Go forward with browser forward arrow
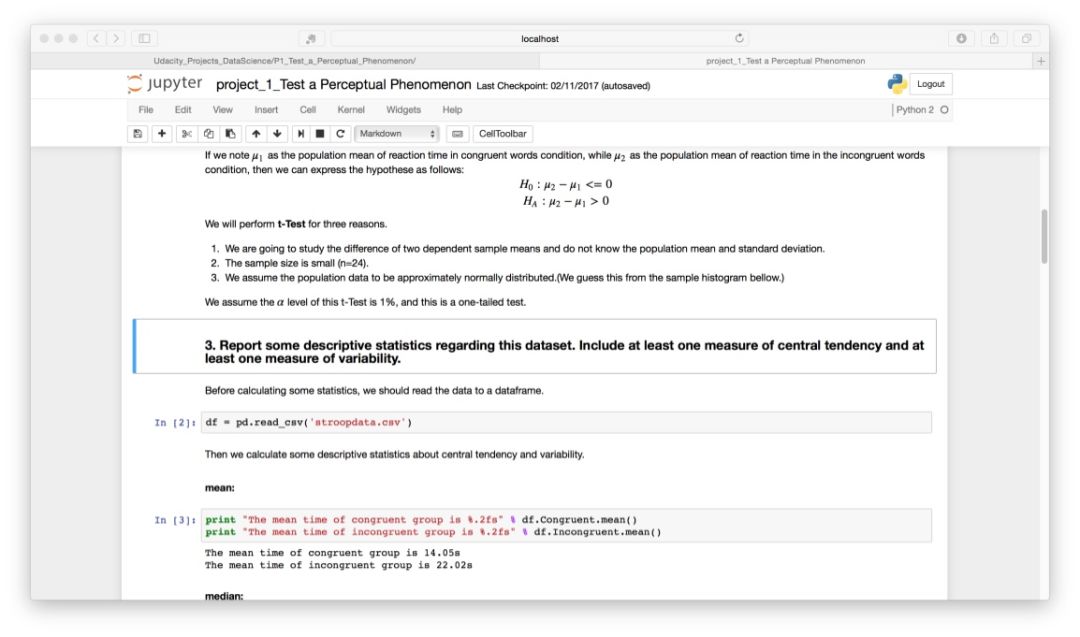Image resolution: width=1080 pixels, height=637 pixels. pyautogui.click(x=116, y=39)
